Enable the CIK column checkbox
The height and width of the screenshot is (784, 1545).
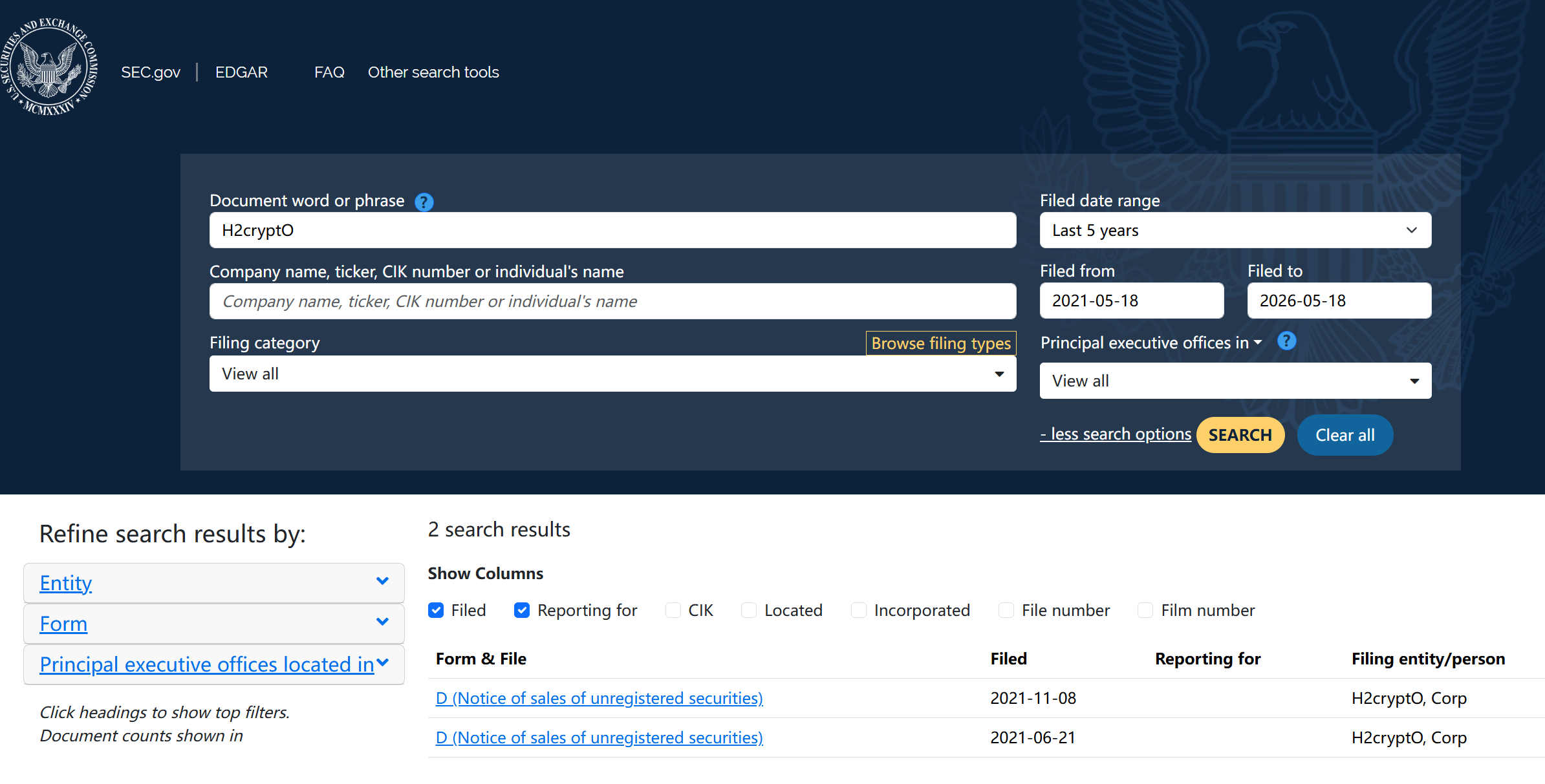click(x=673, y=610)
